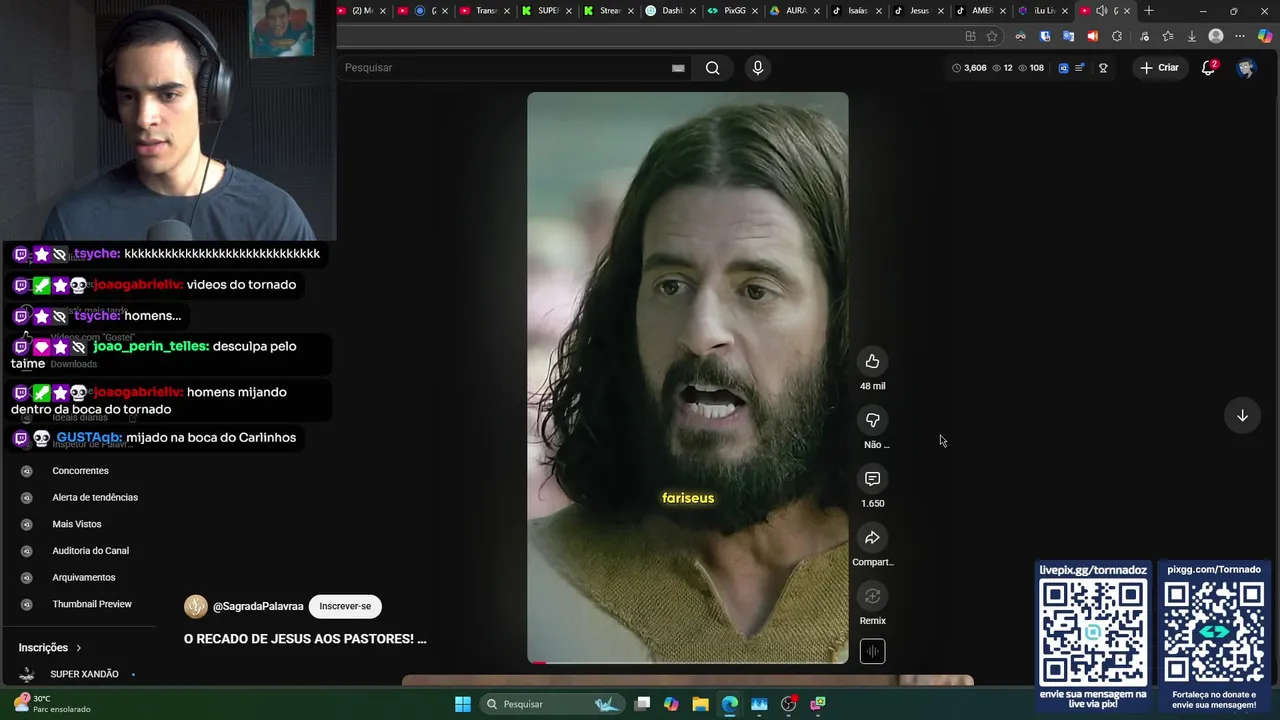Open Copilot app on the taskbar
Viewport: 1280px width, 720px height.
[x=671, y=704]
